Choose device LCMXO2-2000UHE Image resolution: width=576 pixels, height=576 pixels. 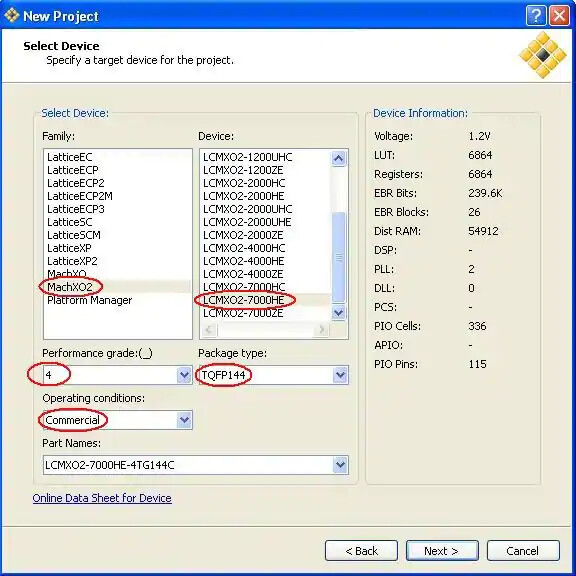pyautogui.click(x=247, y=222)
